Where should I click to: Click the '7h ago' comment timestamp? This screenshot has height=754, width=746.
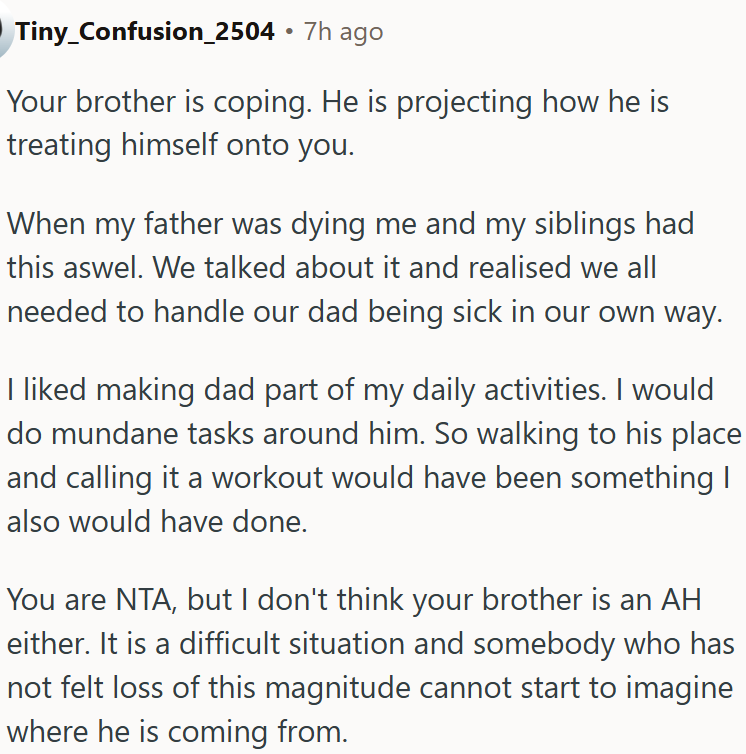(x=343, y=31)
